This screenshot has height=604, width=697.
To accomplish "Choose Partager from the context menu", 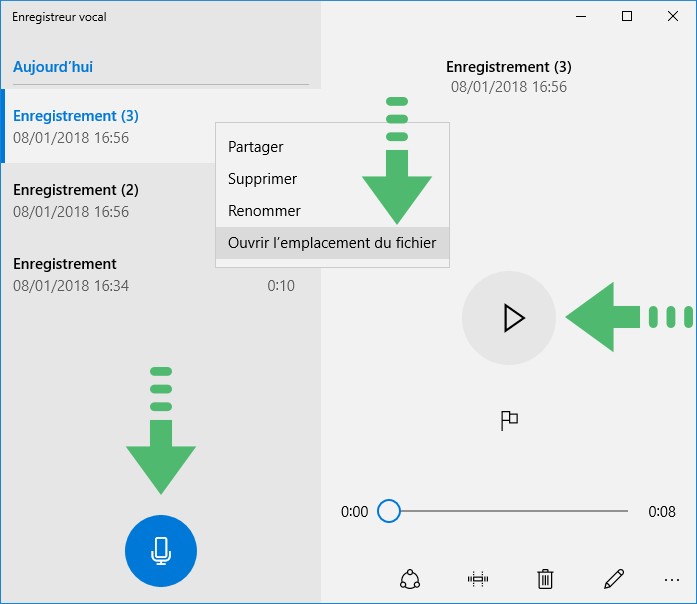I will (332, 147).
